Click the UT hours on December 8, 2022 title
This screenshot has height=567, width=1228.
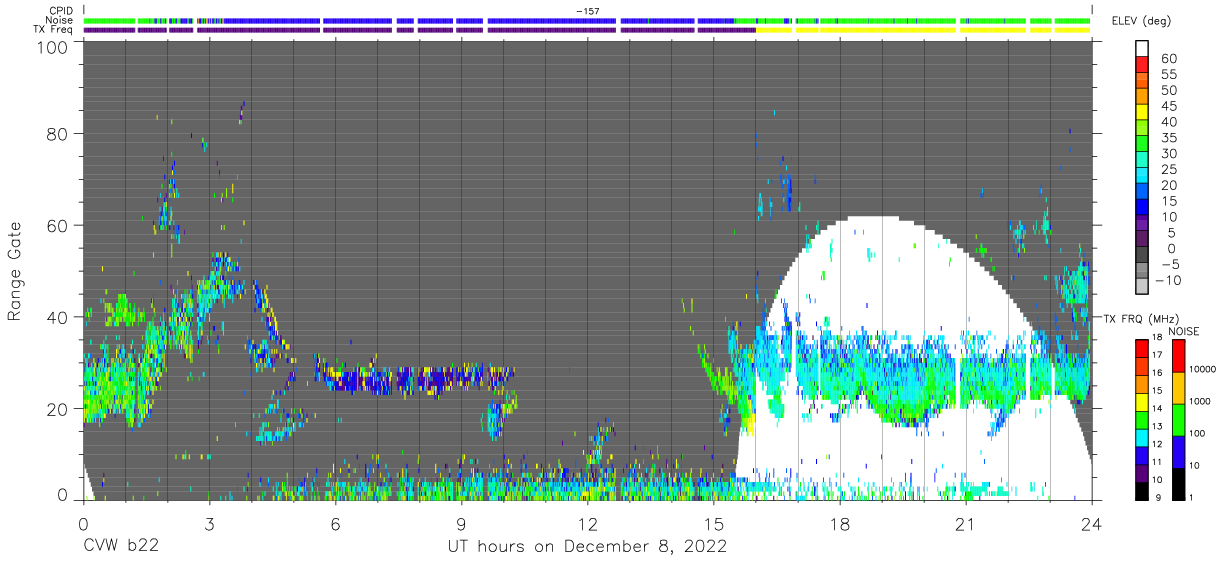tap(587, 548)
